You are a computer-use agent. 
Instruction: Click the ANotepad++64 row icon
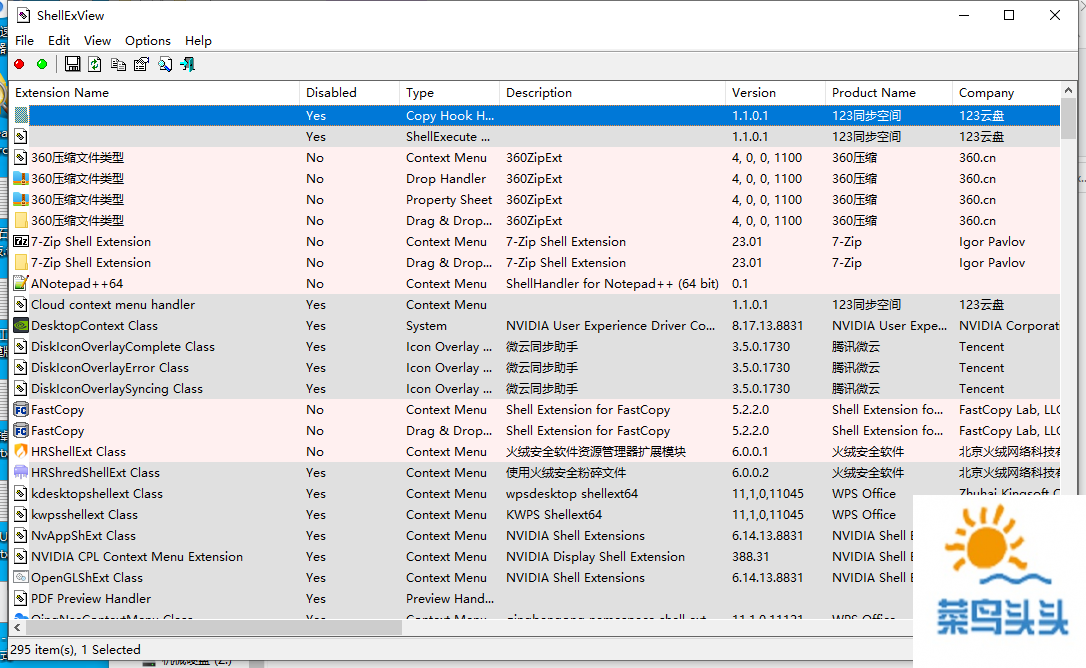pos(21,283)
